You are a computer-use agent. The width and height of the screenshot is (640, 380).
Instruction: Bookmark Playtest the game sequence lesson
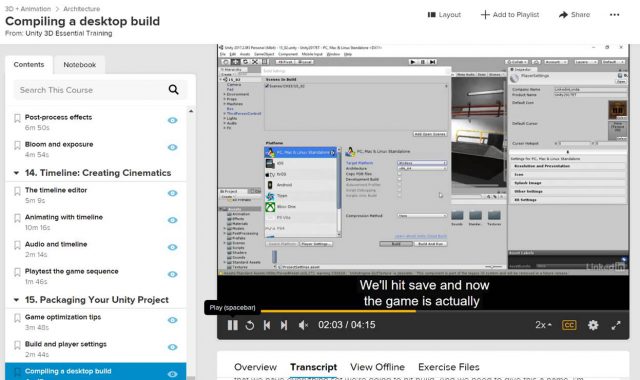pyautogui.click(x=17, y=272)
